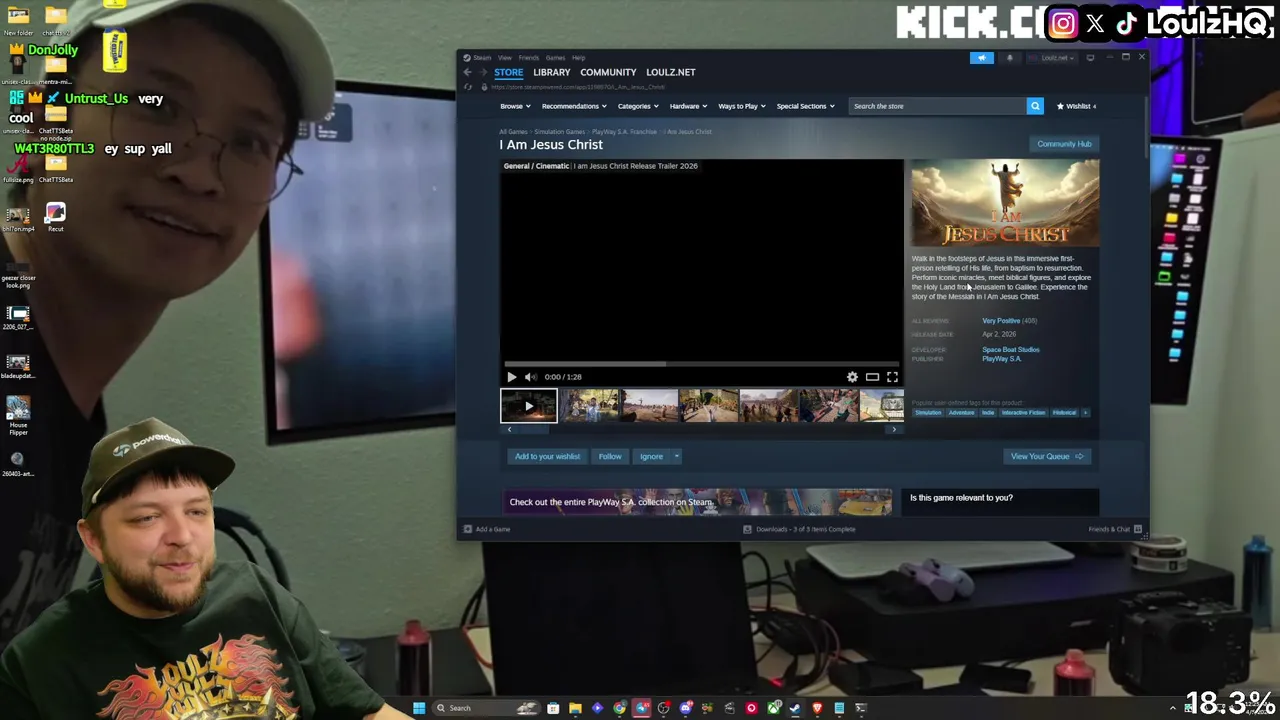Viewport: 1280px width, 720px height.
Task: Go back with Steam's back arrow
Action: click(x=467, y=72)
